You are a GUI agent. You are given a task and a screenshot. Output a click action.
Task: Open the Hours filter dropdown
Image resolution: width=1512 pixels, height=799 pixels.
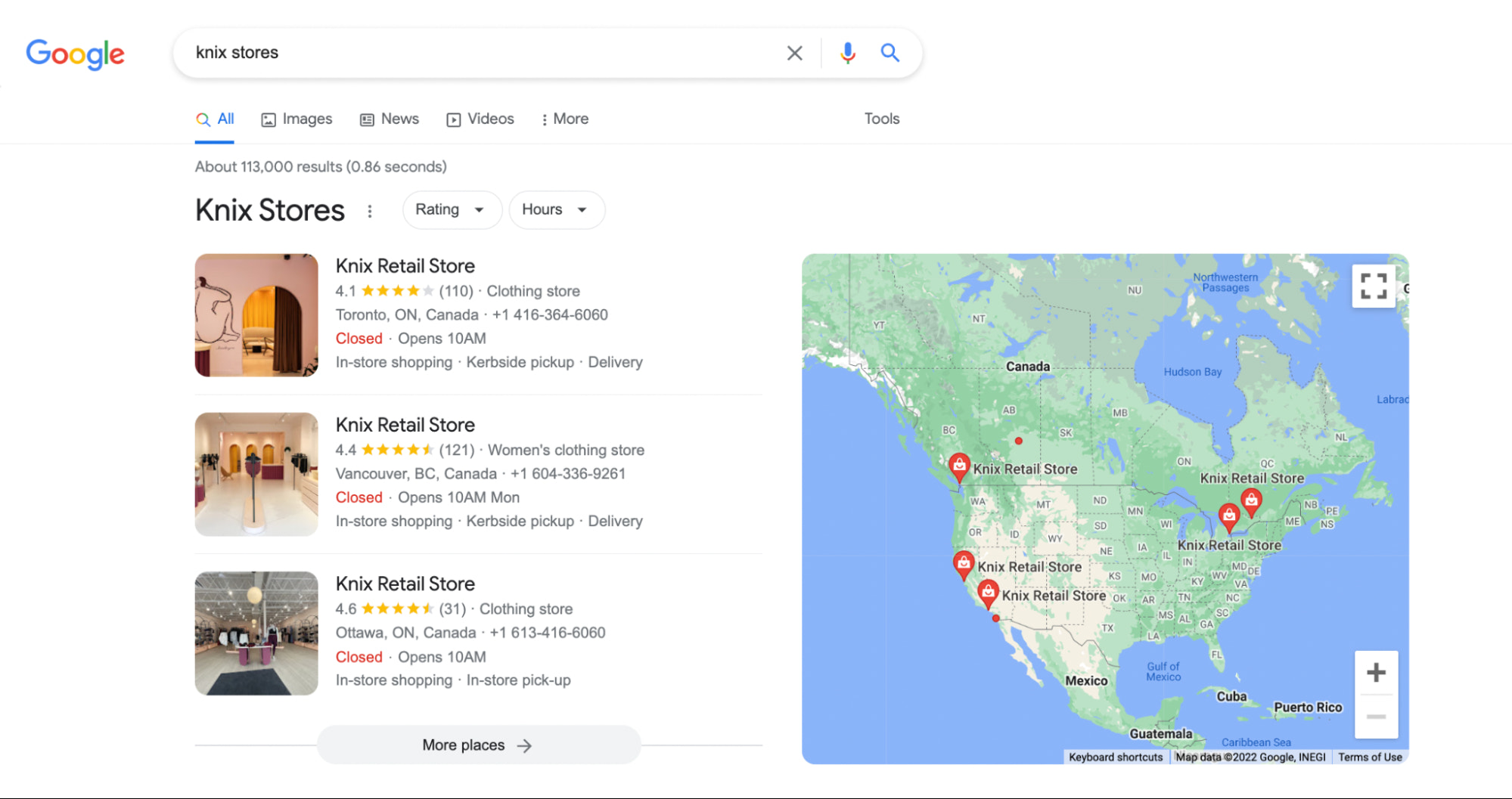[557, 209]
